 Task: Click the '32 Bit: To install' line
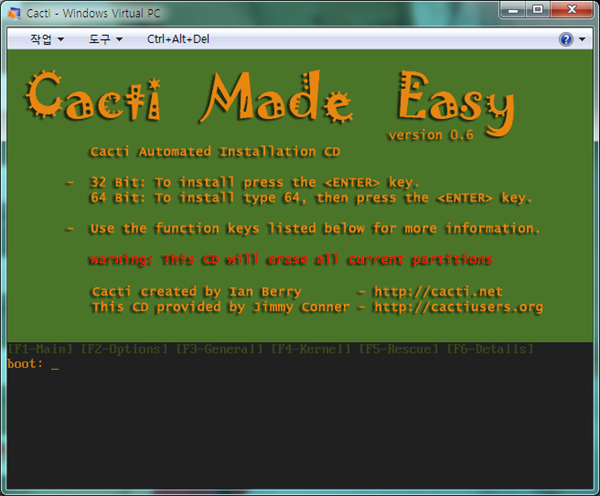coord(254,183)
